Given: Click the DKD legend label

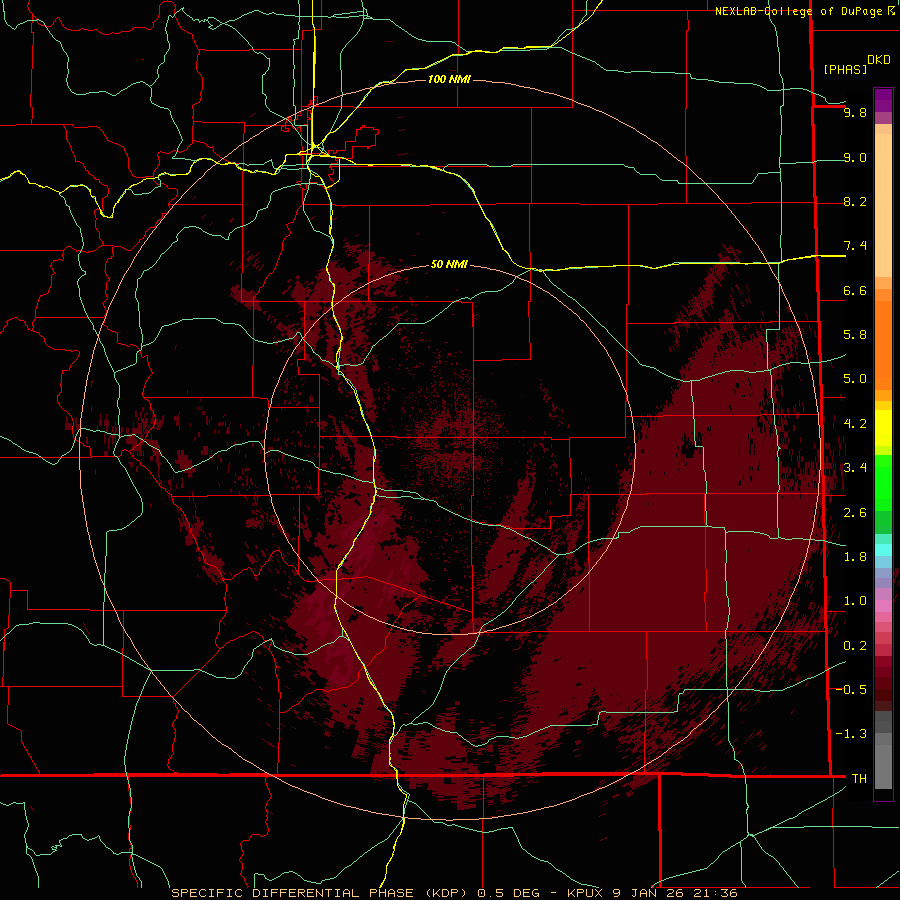Looking at the screenshot, I should click(879, 60).
